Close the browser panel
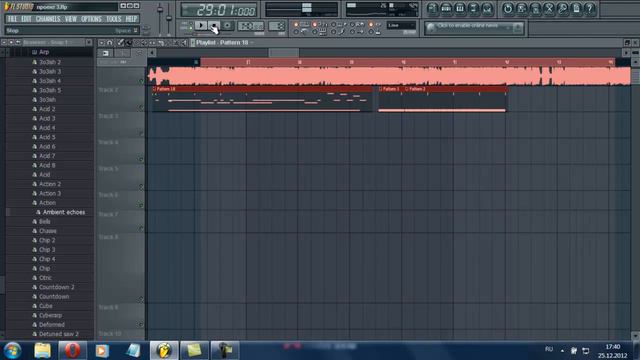The height and width of the screenshot is (360, 640). pyautogui.click(x=89, y=42)
